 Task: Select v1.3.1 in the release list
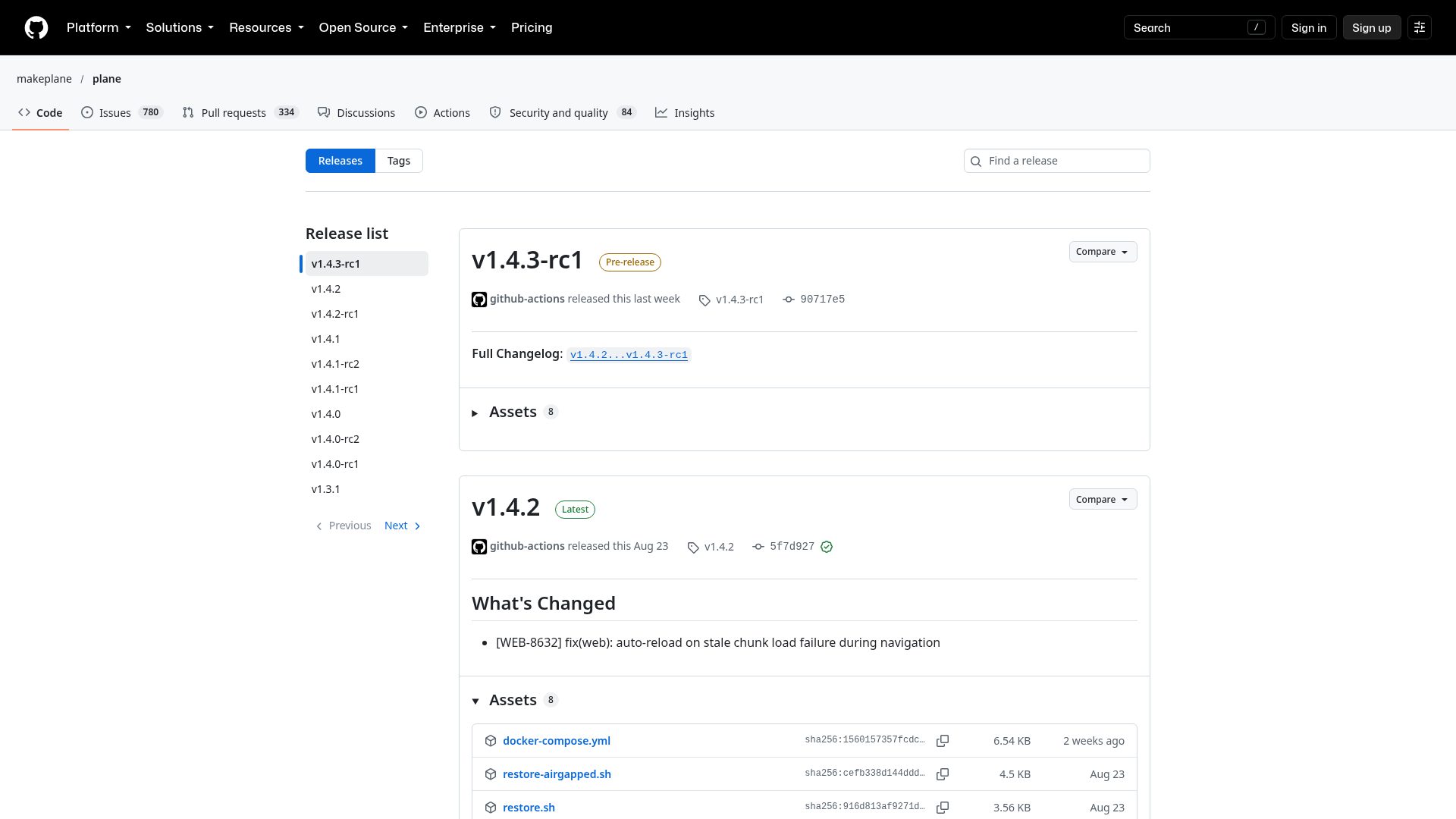tap(366, 489)
